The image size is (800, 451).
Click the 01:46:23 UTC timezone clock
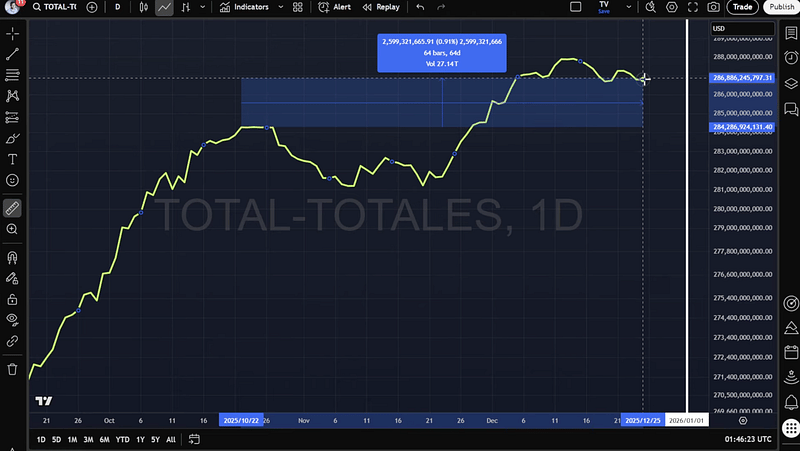point(748,439)
